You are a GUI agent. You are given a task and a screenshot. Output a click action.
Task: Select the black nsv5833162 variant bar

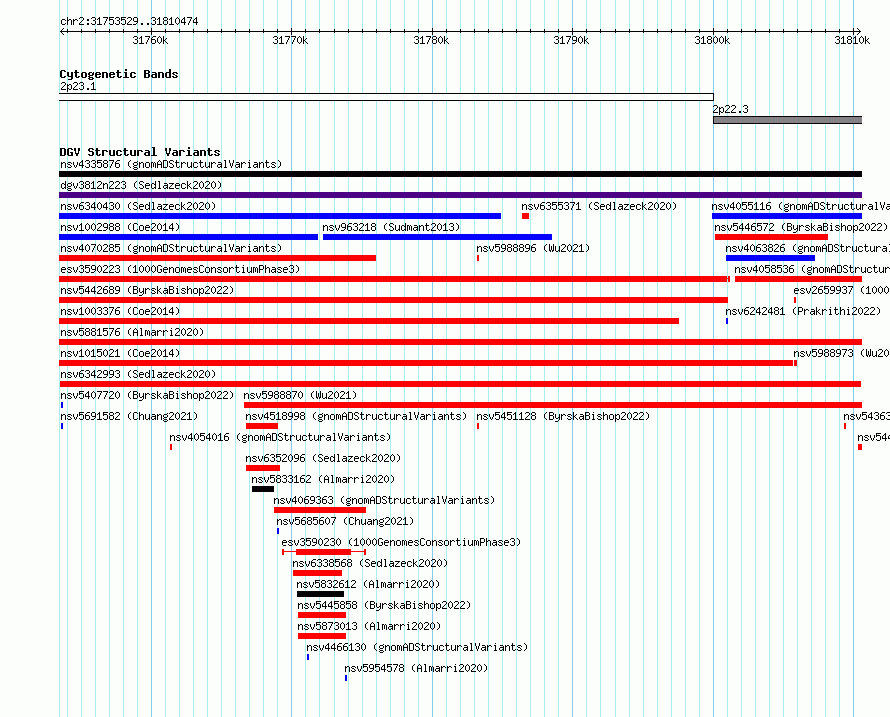263,489
